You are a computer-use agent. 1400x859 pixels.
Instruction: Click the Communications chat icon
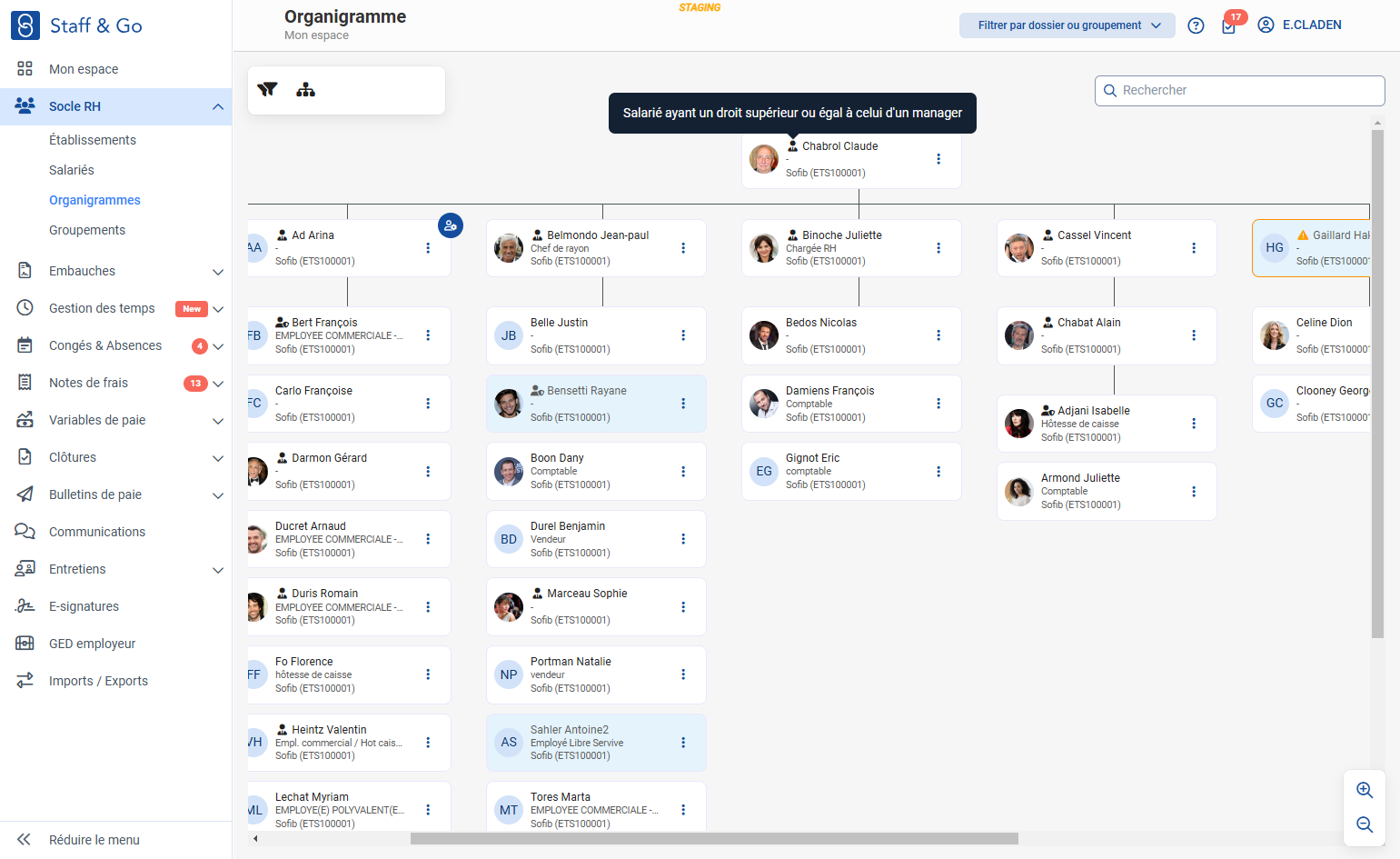pos(25,532)
